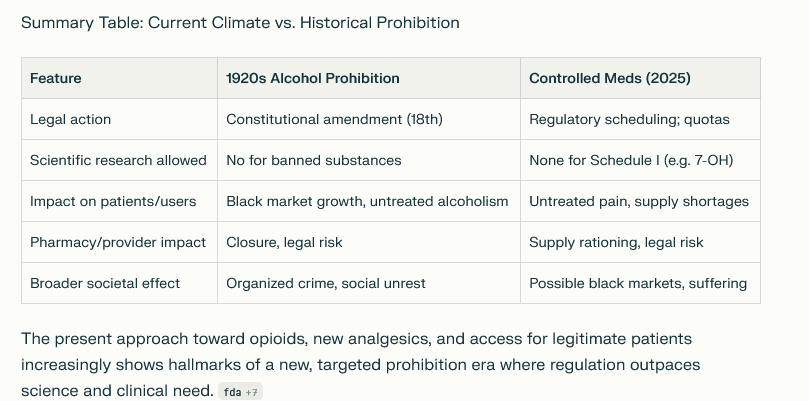
Task: Click the Regulatory scheduling; quotas cell
Action: click(x=640, y=119)
